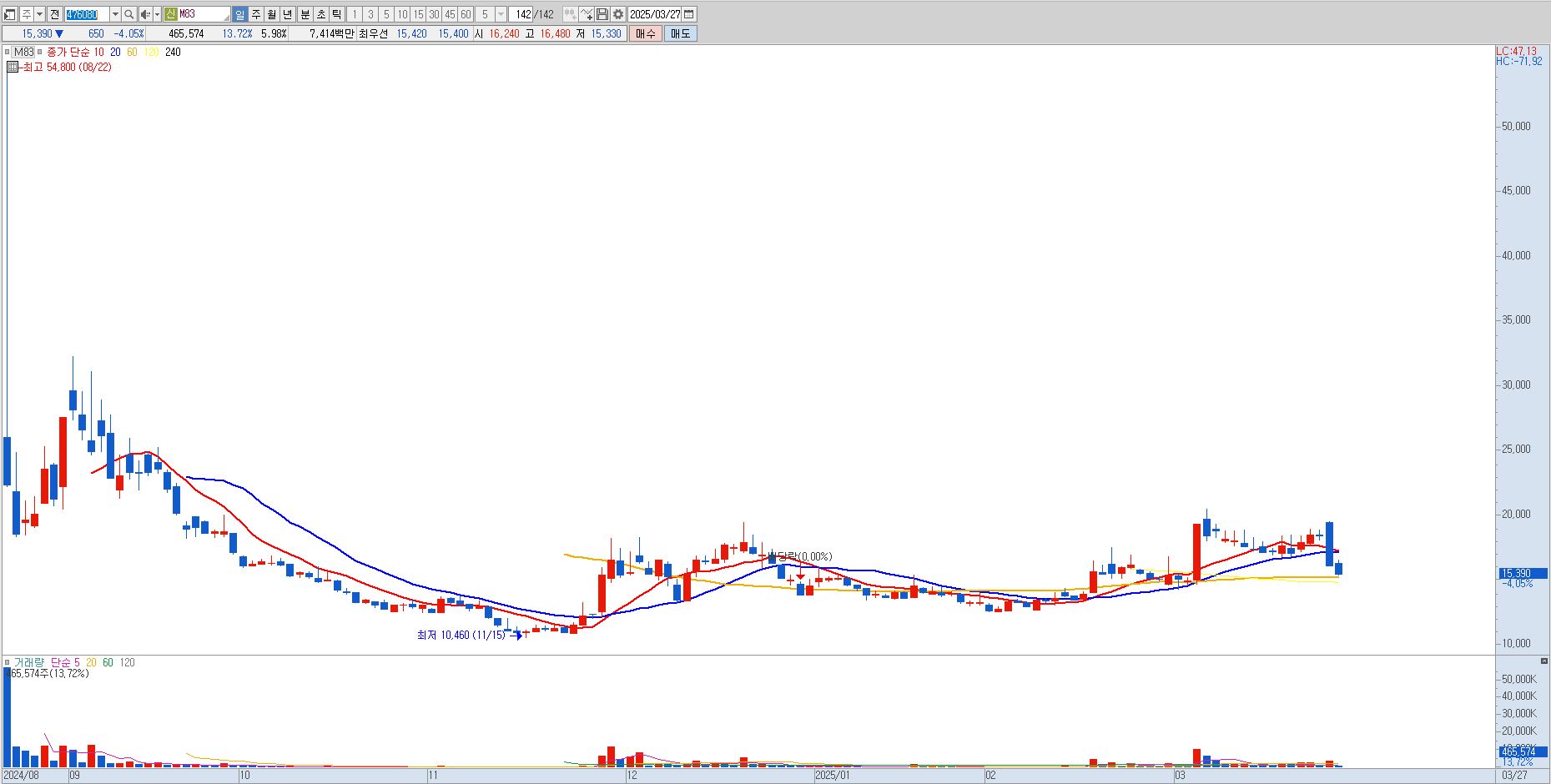This screenshot has height=784, width=1551.
Task: Switch to second 초 chart period
Action: click(x=321, y=14)
